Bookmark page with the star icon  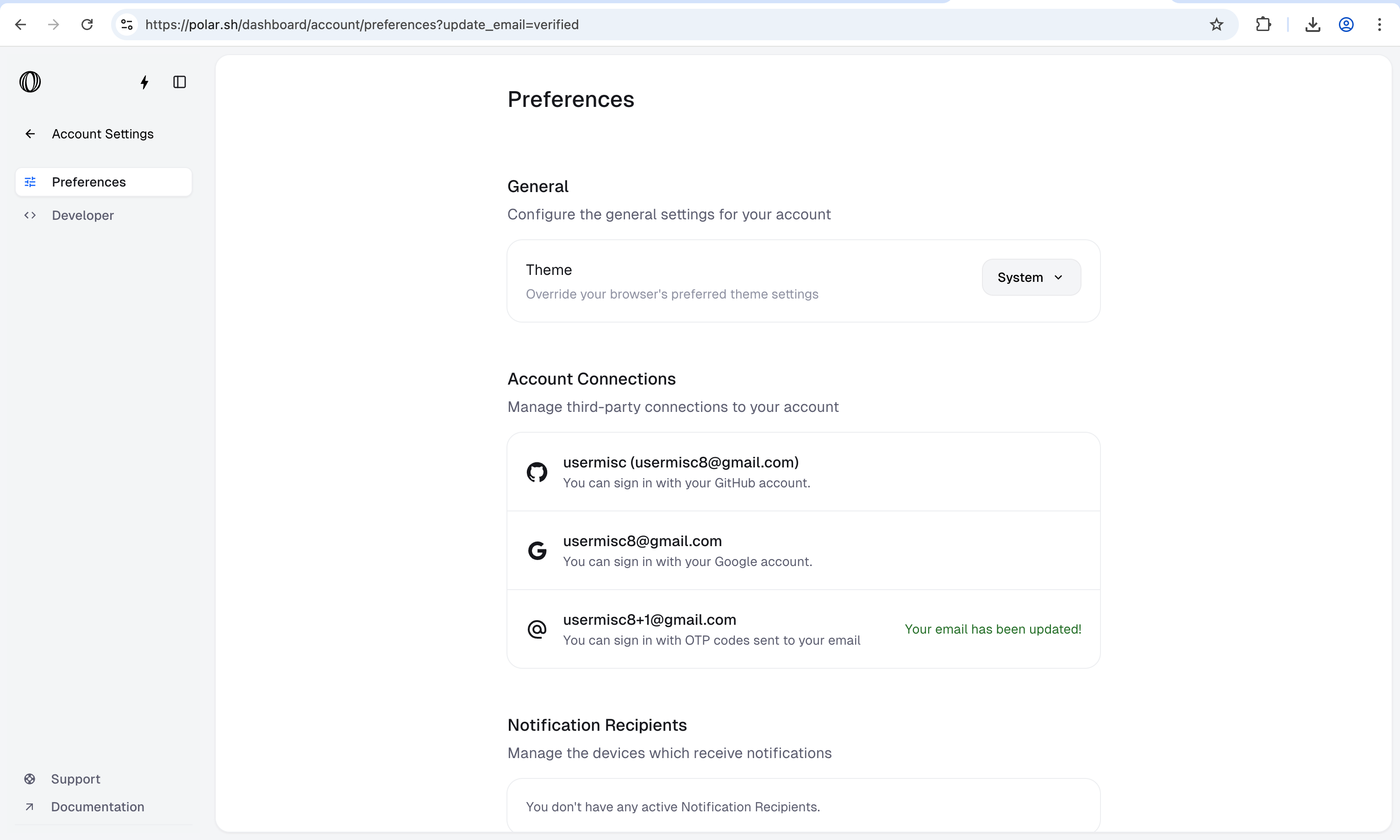(1216, 25)
